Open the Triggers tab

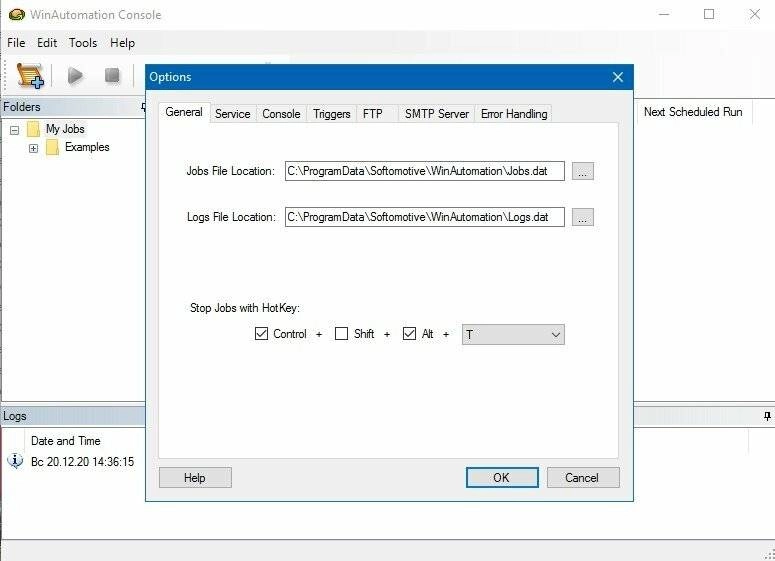(x=332, y=114)
